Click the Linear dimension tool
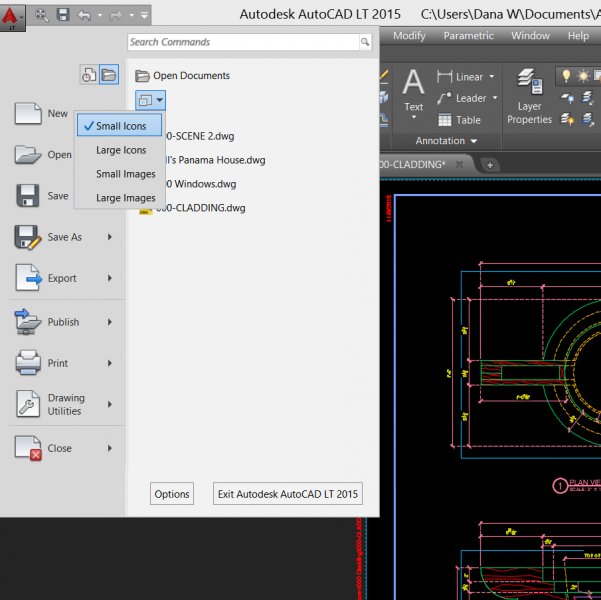 (460, 77)
